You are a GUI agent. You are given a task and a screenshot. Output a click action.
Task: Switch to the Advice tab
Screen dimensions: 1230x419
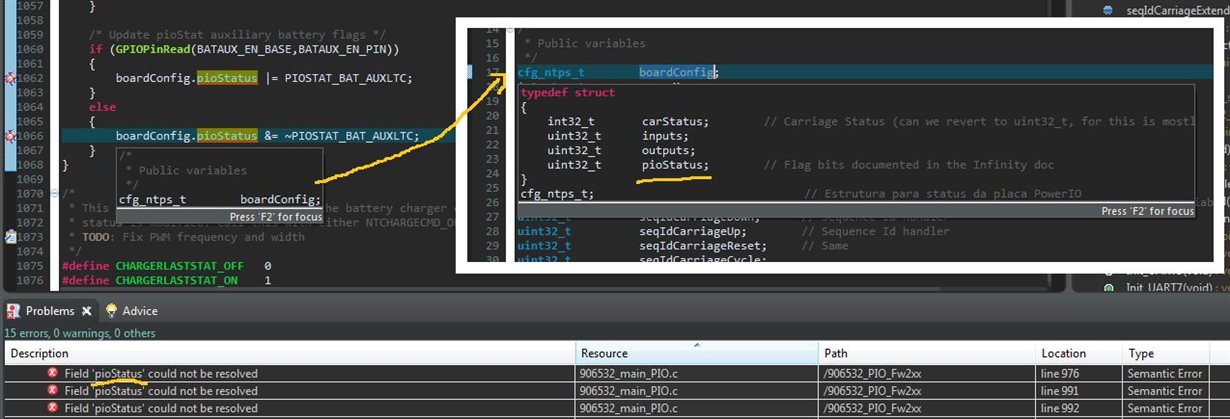[130, 311]
